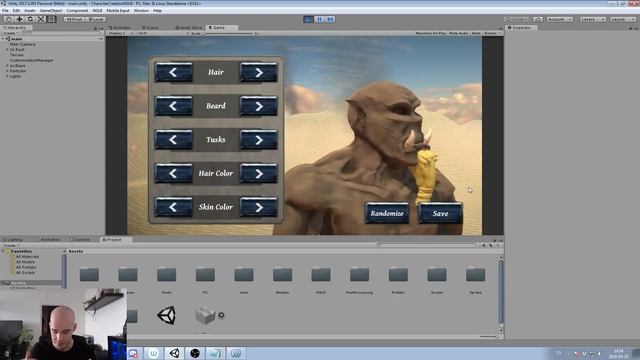The image size is (640, 360).
Task: Toggle Maximize On Play
Action: click(x=431, y=33)
